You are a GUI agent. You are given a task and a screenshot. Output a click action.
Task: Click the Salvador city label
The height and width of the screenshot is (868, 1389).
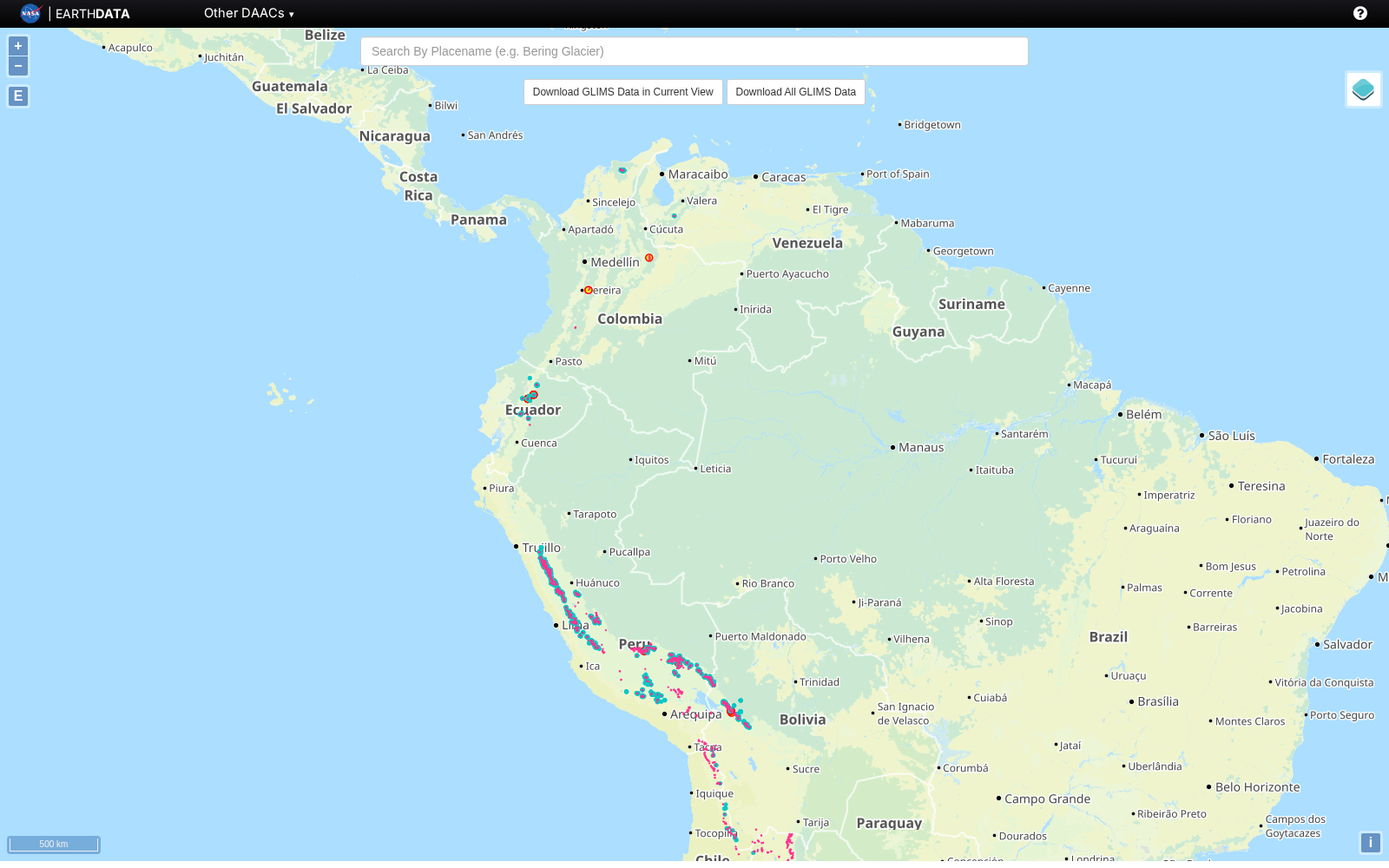point(1347,645)
